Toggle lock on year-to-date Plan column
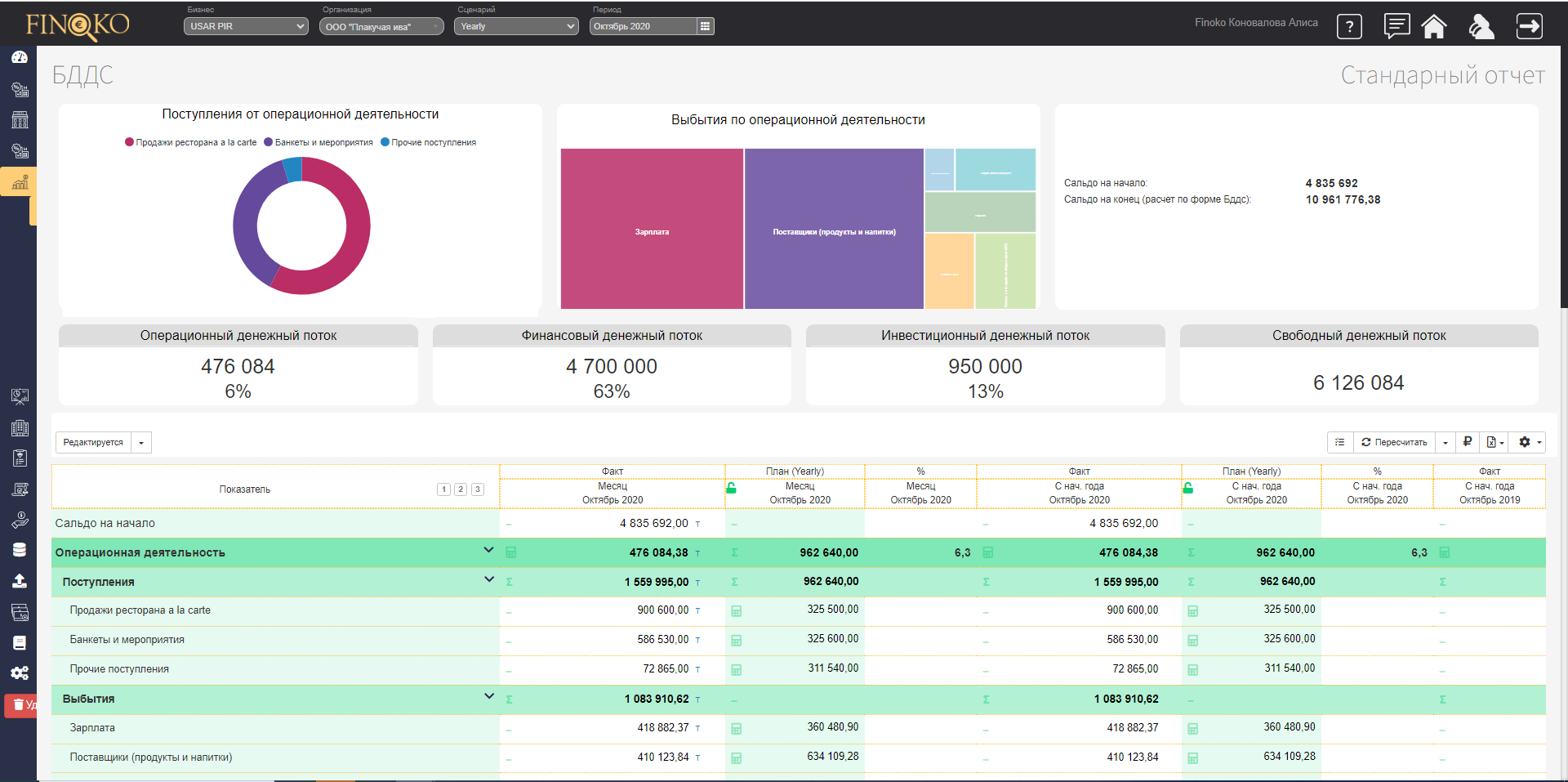Image resolution: width=1568 pixels, height=782 pixels. tap(1188, 488)
